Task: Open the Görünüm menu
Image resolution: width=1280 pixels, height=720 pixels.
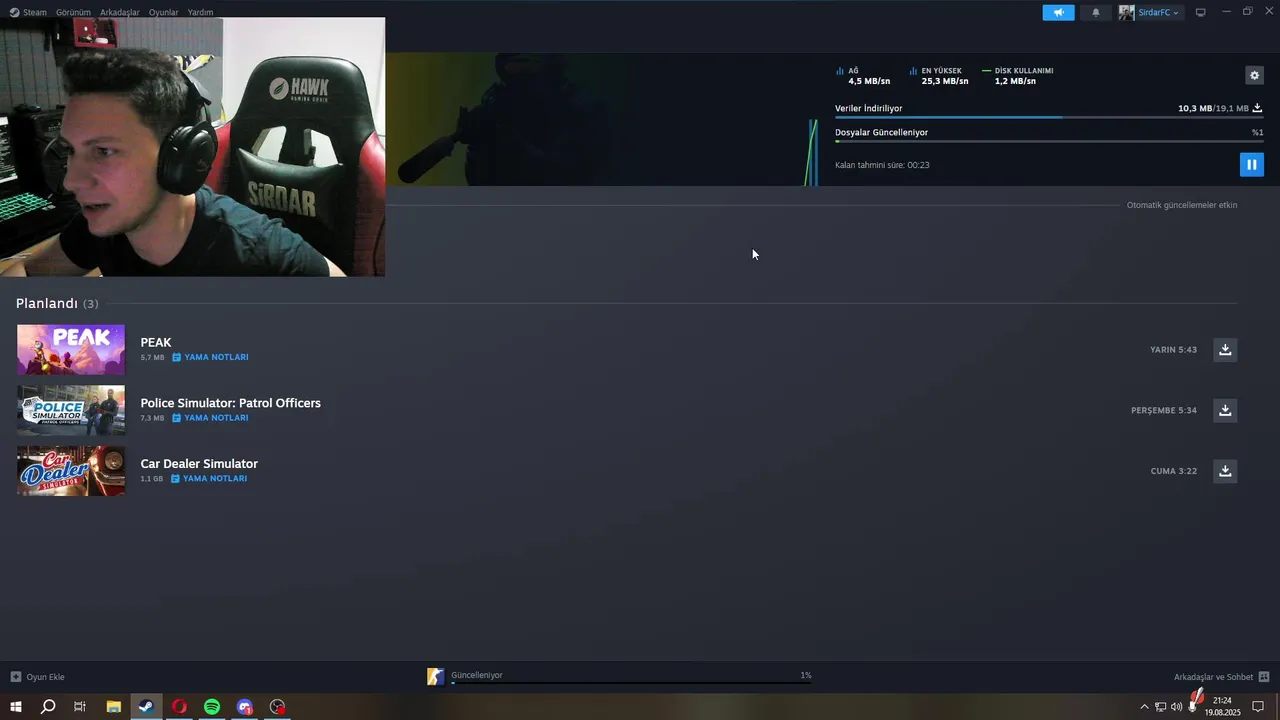Action: (x=73, y=12)
